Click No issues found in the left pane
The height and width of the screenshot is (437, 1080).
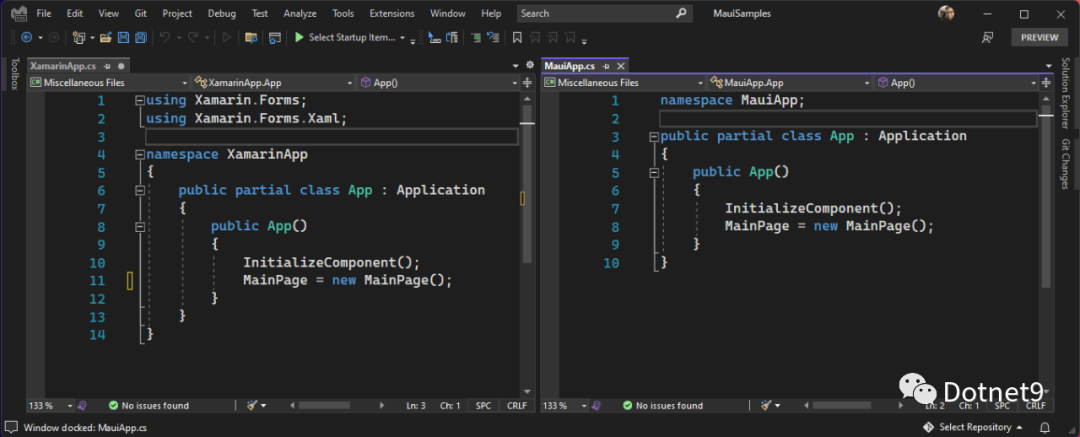tap(149, 405)
